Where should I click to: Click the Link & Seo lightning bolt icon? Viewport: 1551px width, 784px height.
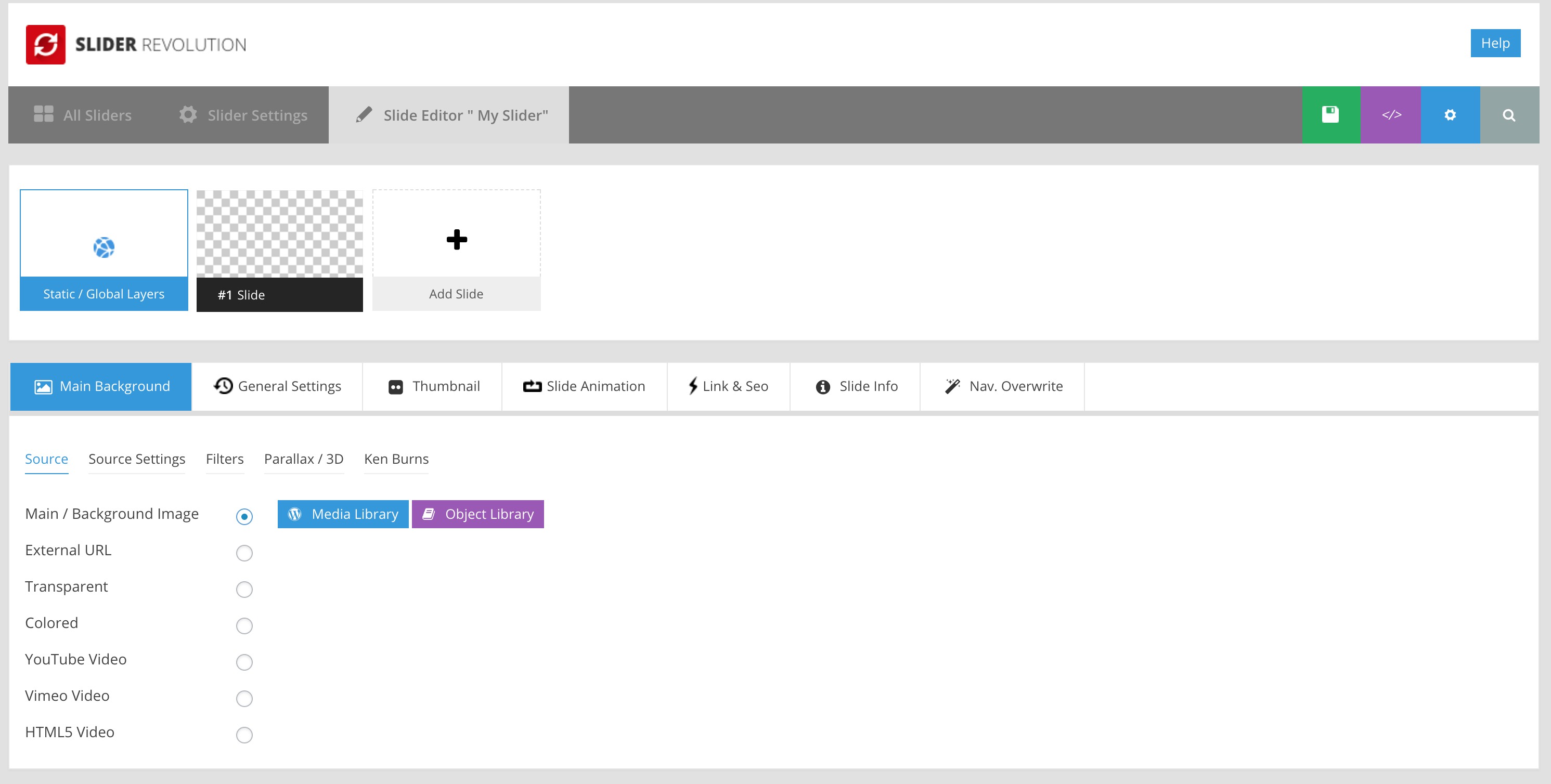coord(693,386)
